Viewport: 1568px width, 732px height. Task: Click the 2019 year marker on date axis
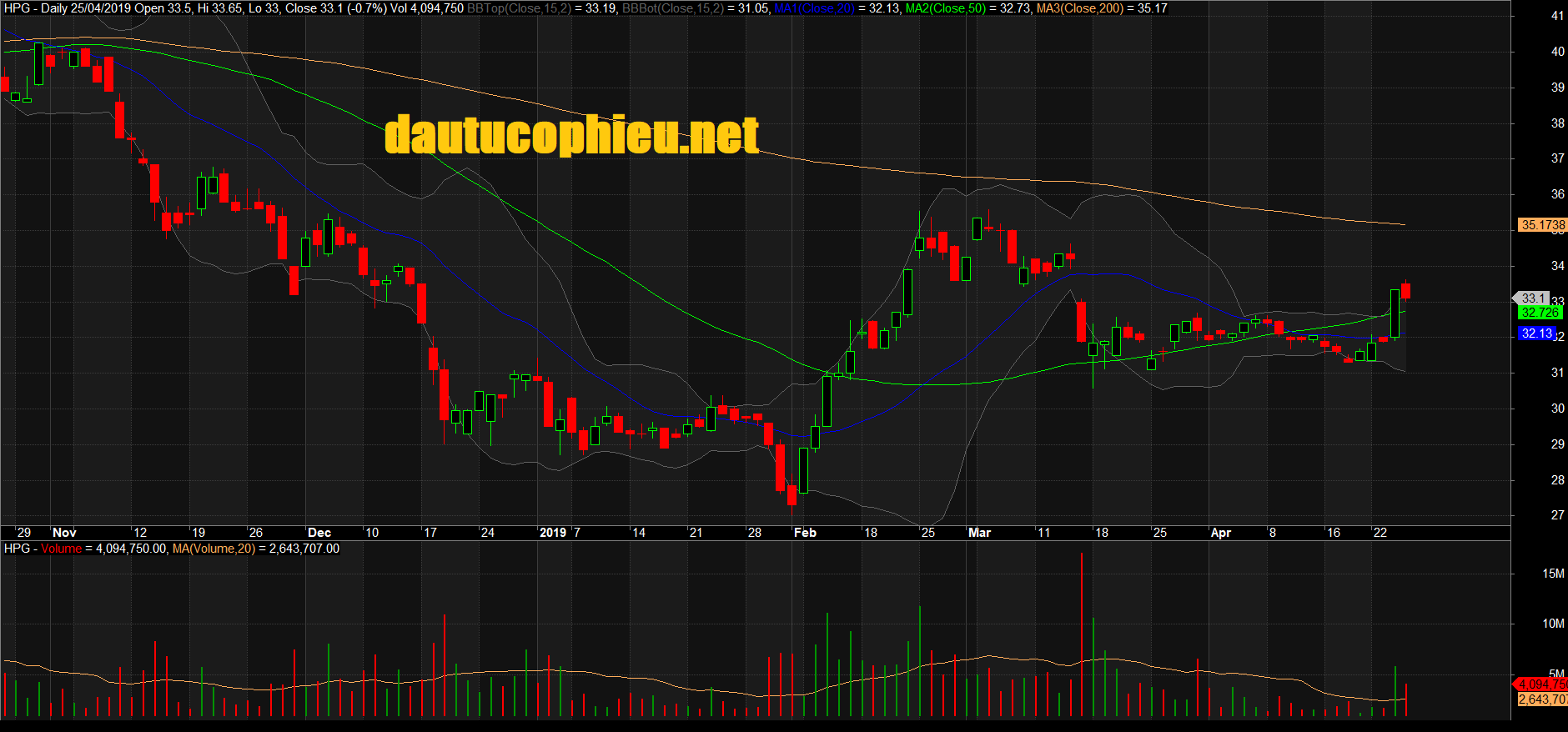tap(552, 533)
